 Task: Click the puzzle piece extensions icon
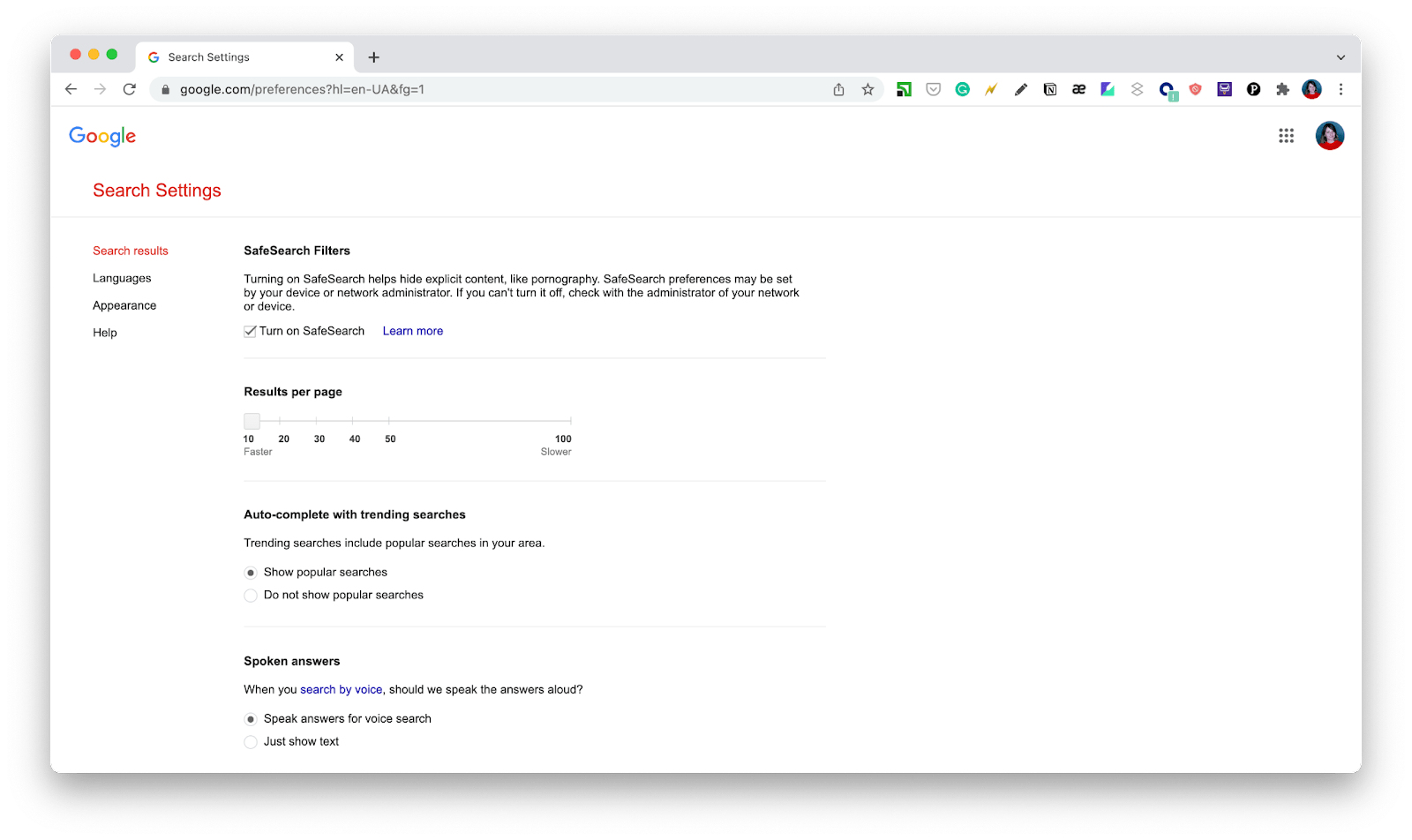(1282, 88)
